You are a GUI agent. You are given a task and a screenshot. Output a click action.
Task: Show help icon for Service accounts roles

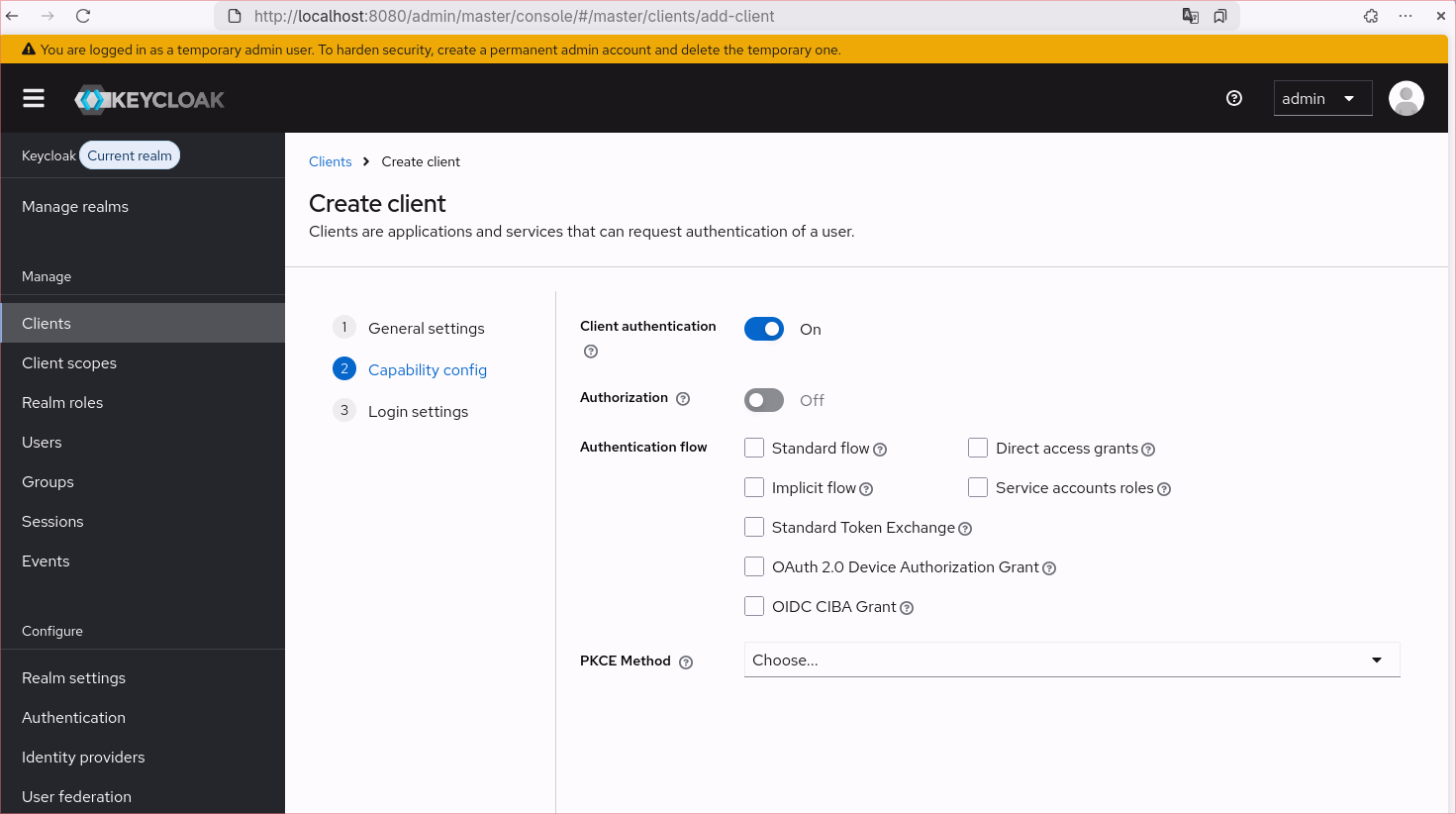click(1164, 489)
